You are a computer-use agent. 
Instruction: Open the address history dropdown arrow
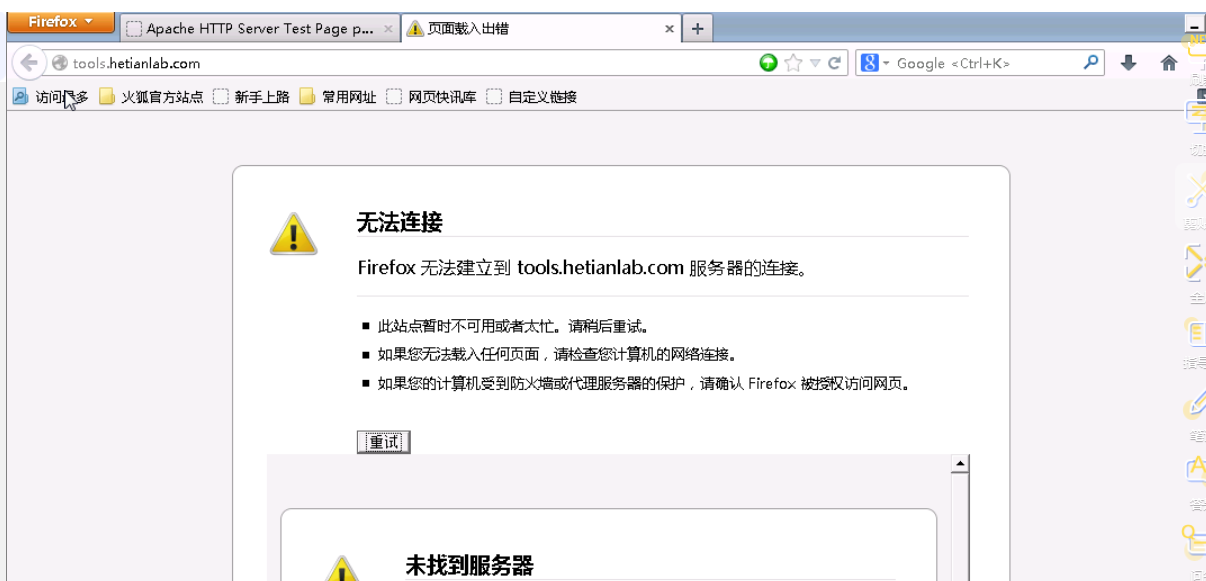(x=814, y=63)
